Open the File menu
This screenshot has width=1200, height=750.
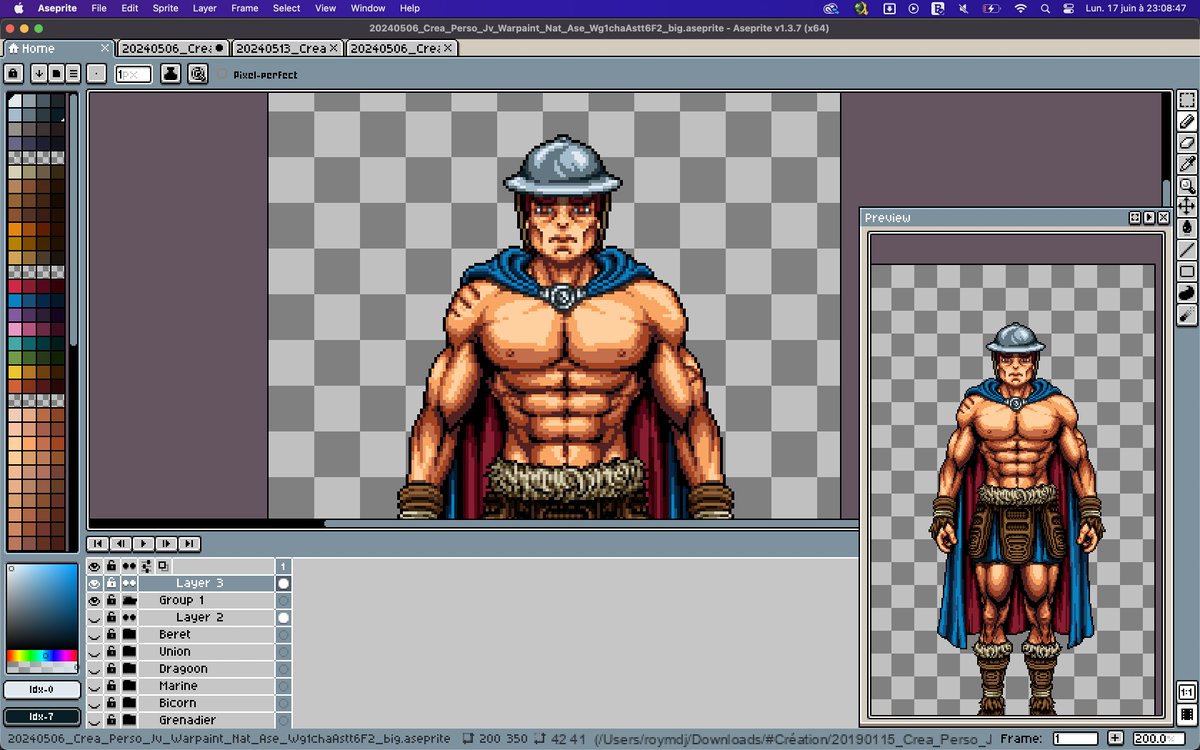coord(99,8)
